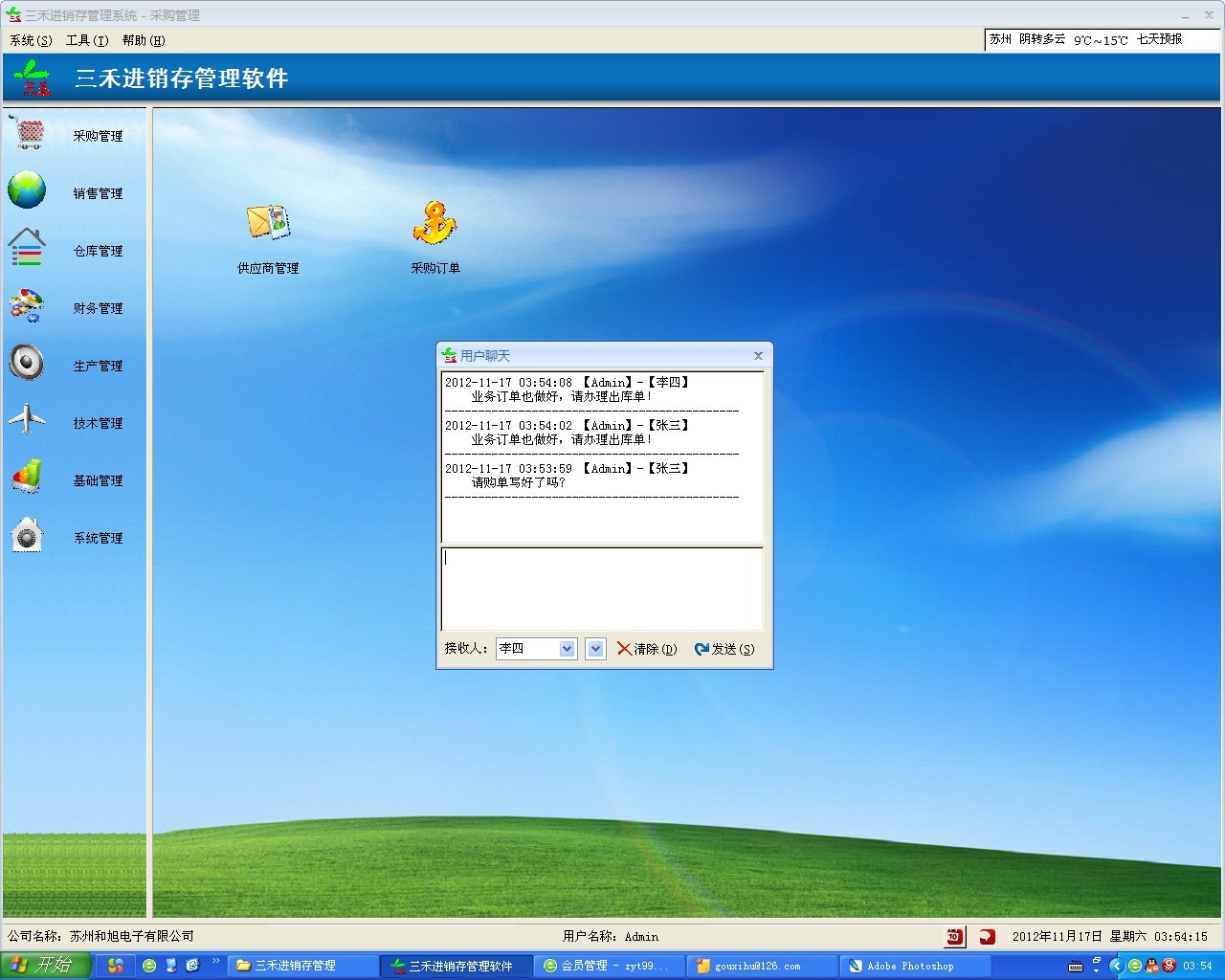Switch to gouxihu@126.com taskbar item
1225x980 pixels.
click(761, 966)
